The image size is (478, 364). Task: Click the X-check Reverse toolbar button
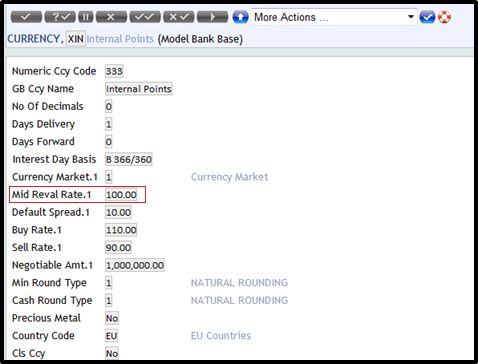click(x=179, y=17)
